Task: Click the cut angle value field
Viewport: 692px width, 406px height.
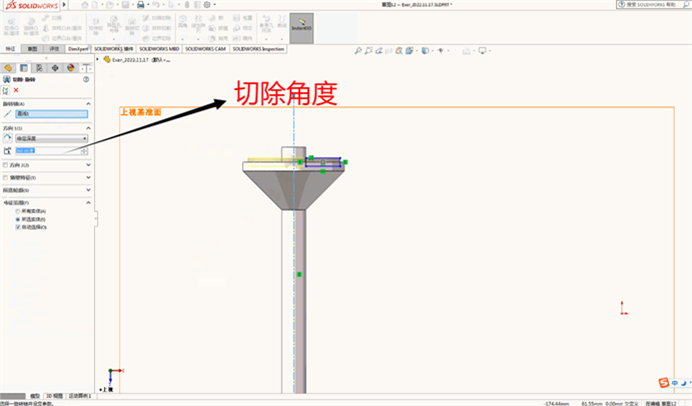Action: pyautogui.click(x=48, y=151)
